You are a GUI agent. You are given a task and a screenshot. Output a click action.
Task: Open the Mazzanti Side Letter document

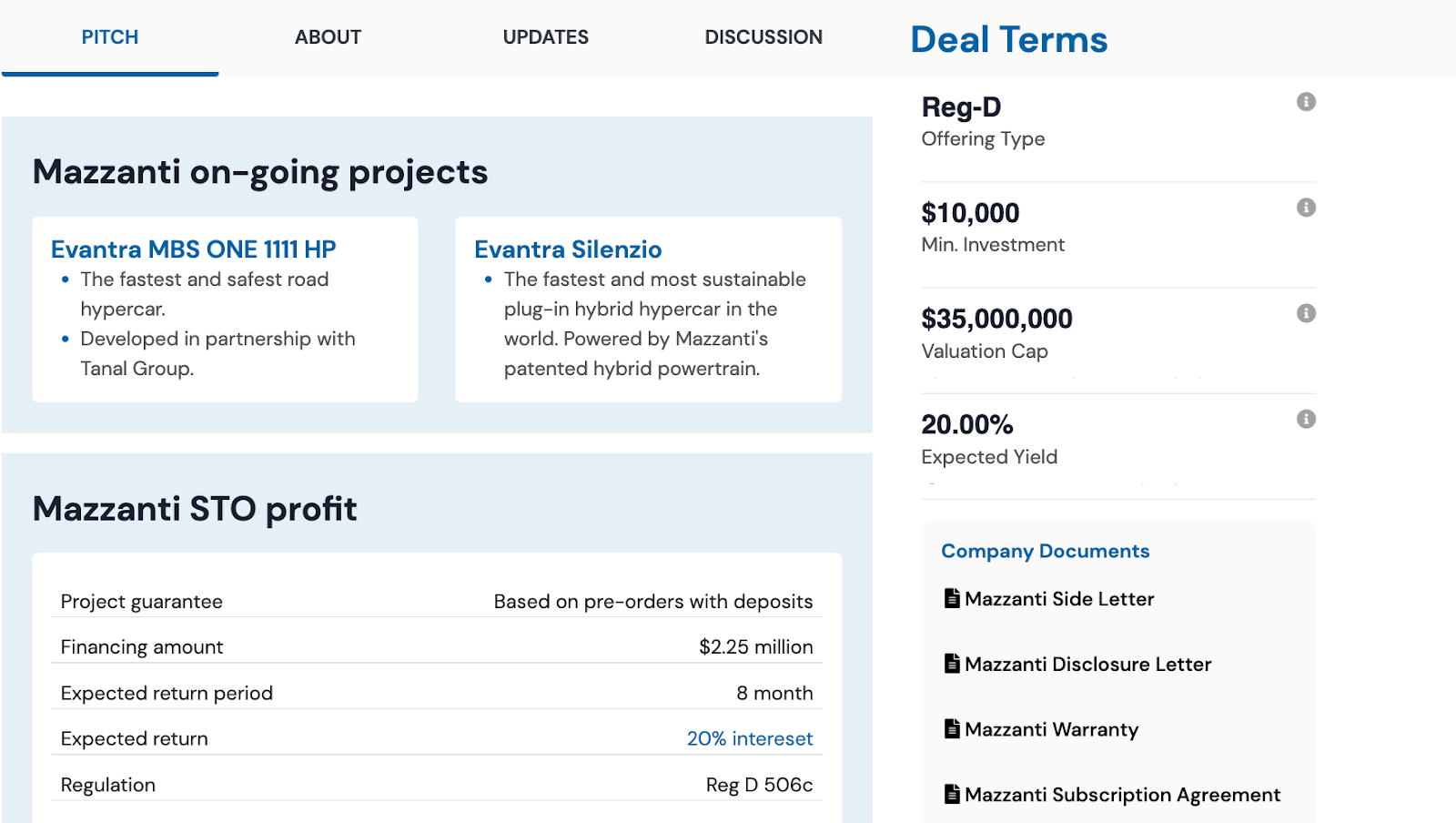[1059, 599]
